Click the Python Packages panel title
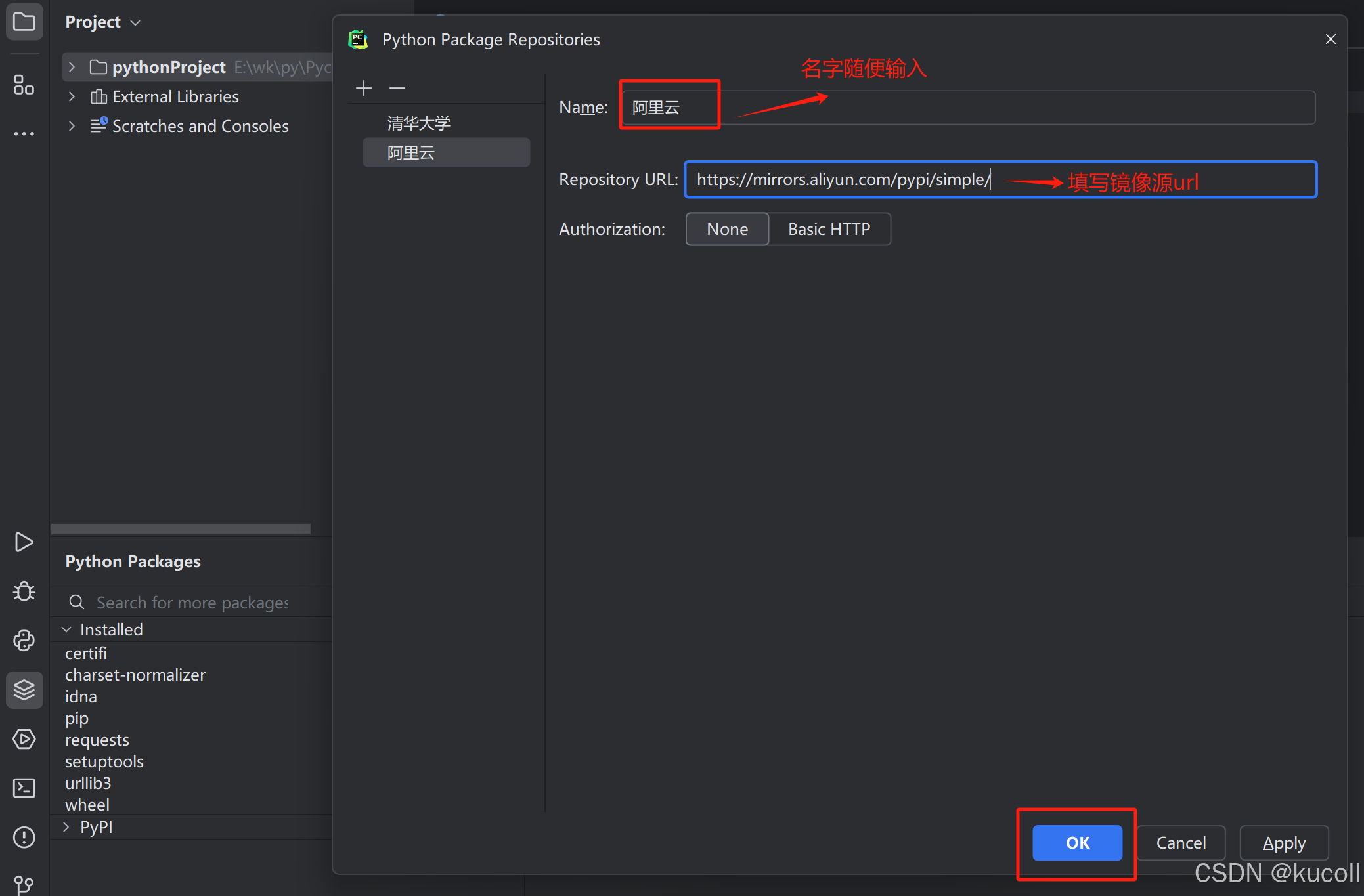1364x896 pixels. coord(133,561)
